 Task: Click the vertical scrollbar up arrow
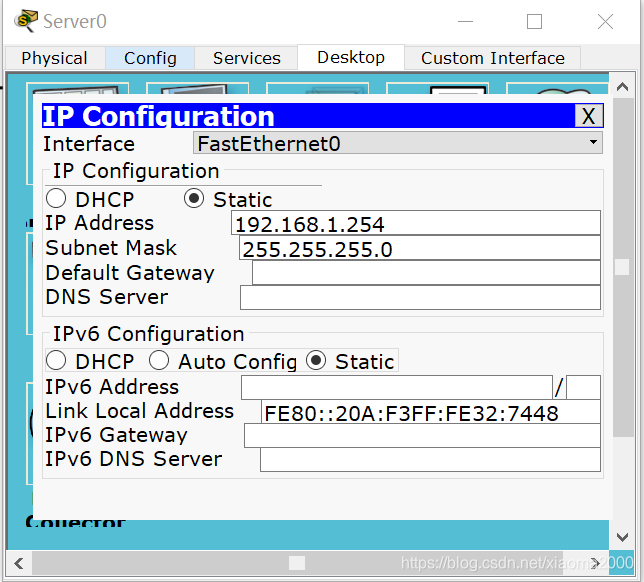(x=622, y=87)
